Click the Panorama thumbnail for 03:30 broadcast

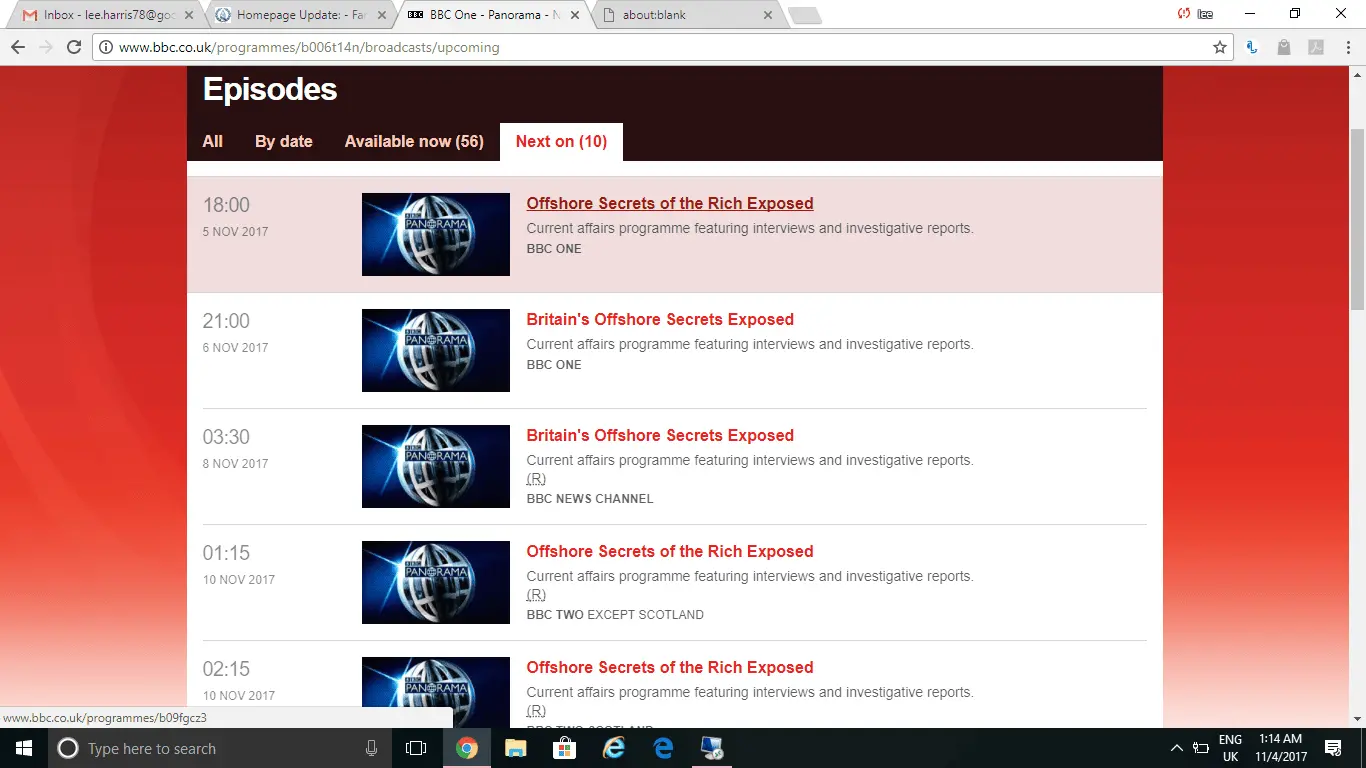pyautogui.click(x=435, y=466)
